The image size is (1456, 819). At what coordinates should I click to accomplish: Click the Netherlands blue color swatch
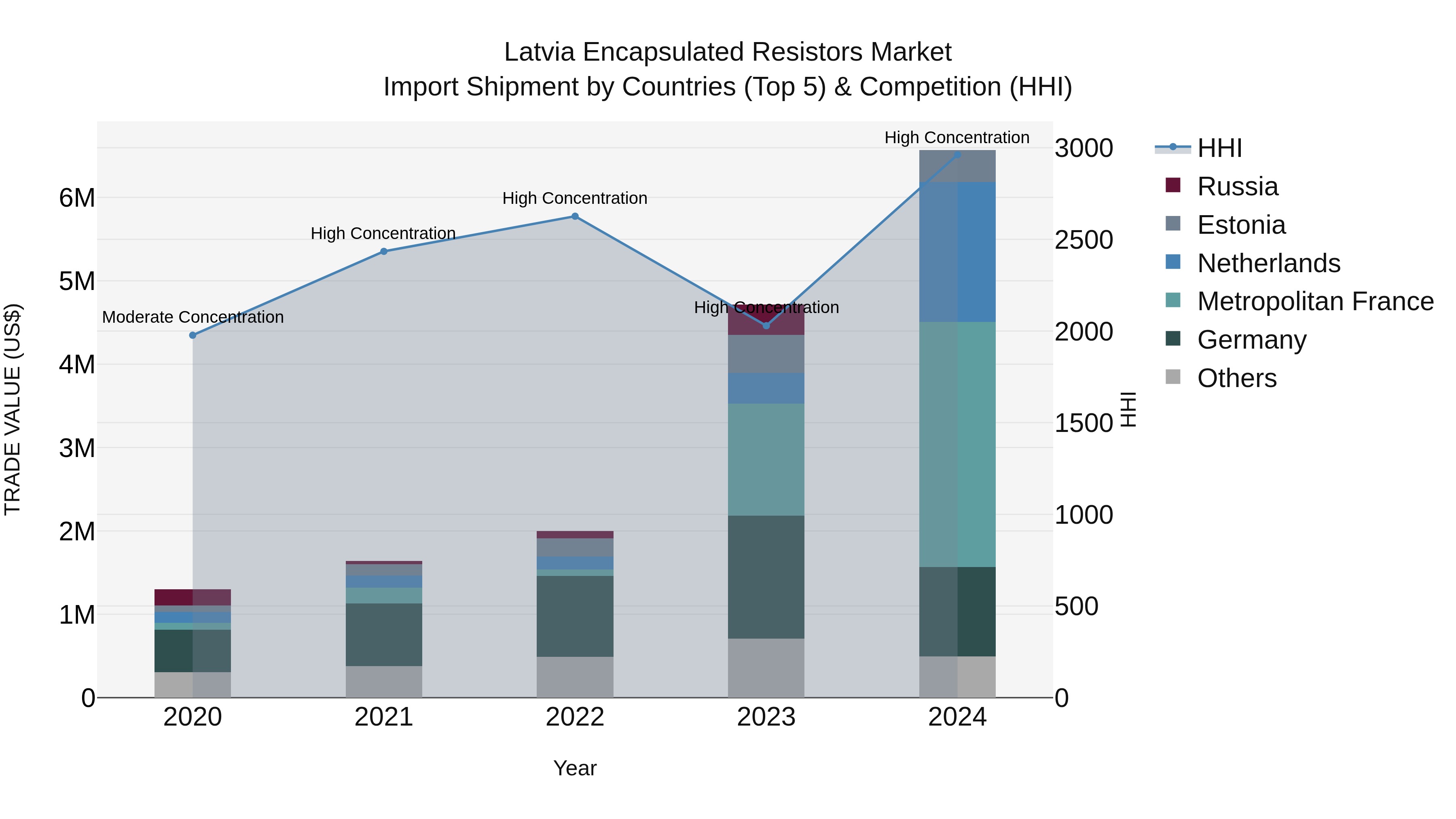click(1173, 262)
